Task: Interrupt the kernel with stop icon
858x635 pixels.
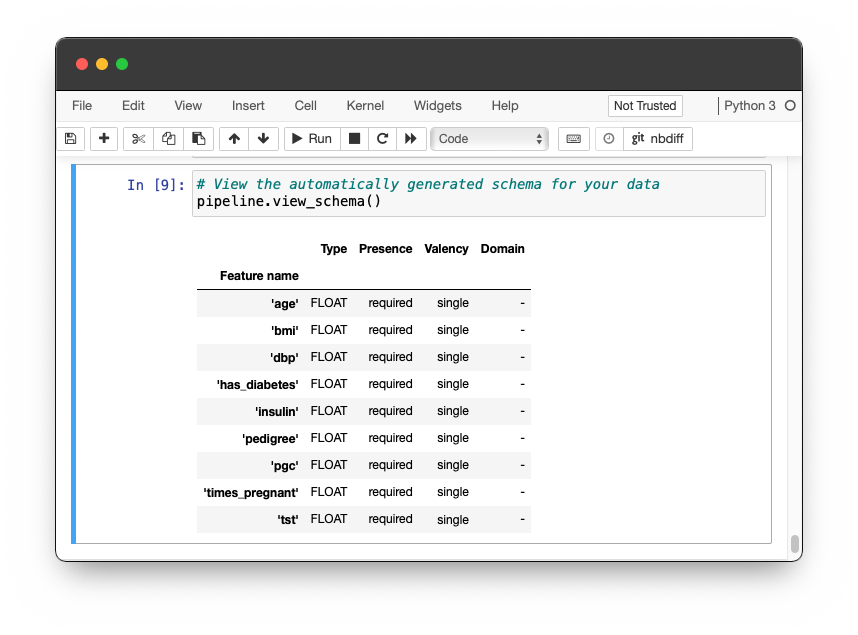Action: [355, 138]
